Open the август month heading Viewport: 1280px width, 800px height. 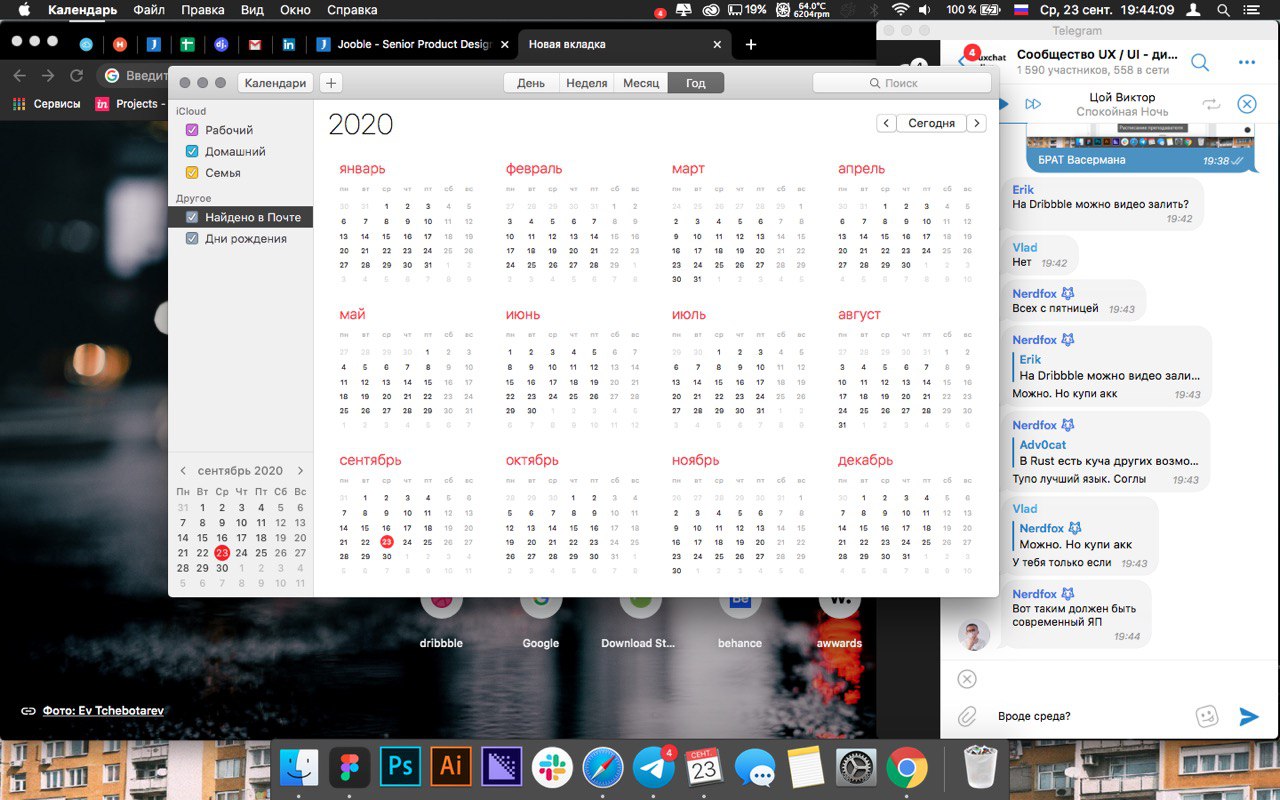coord(859,315)
